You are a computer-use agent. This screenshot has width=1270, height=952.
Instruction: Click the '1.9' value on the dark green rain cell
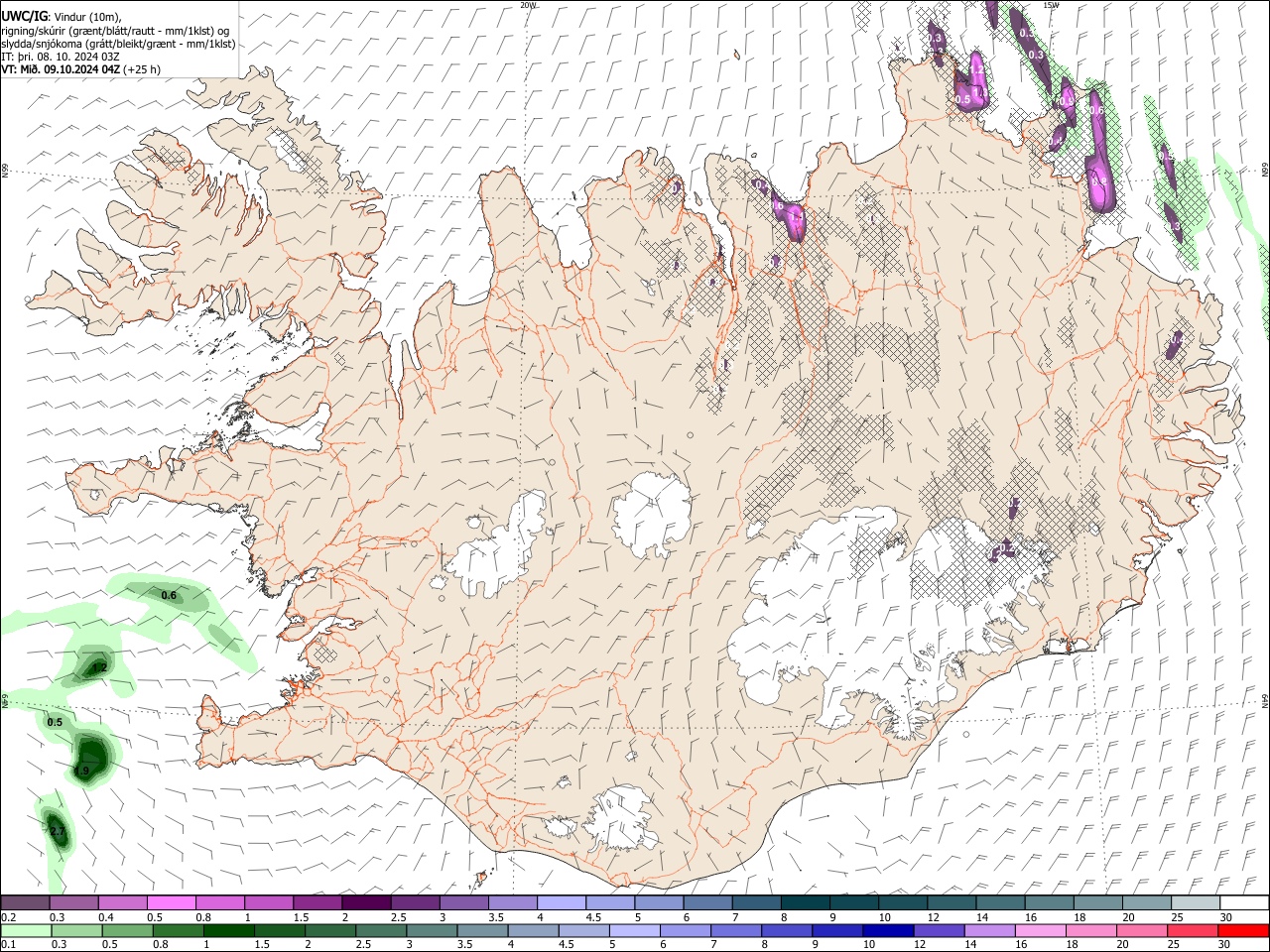82,771
